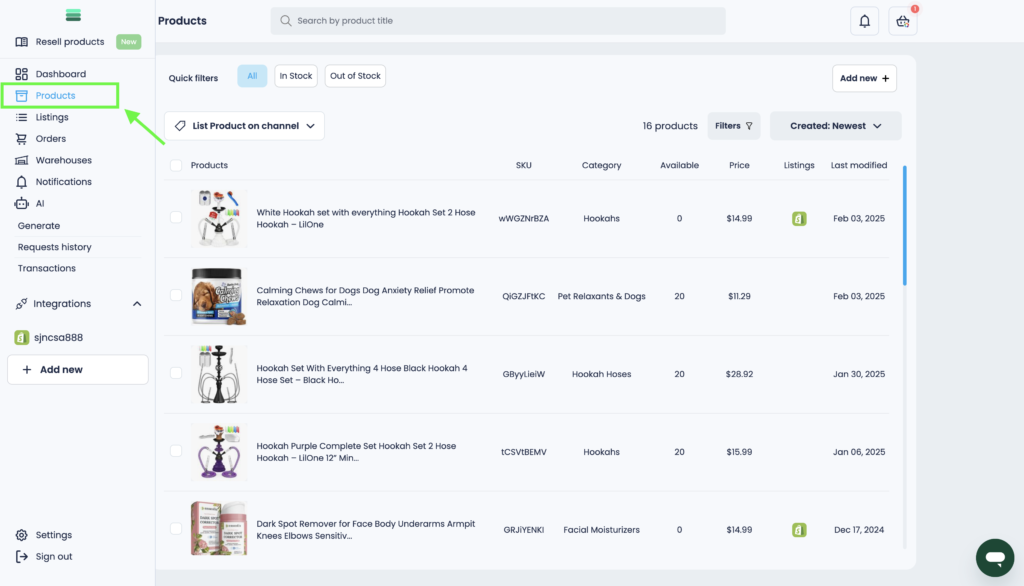
Task: Expand the Created: Newest sort dropdown
Action: coord(835,126)
